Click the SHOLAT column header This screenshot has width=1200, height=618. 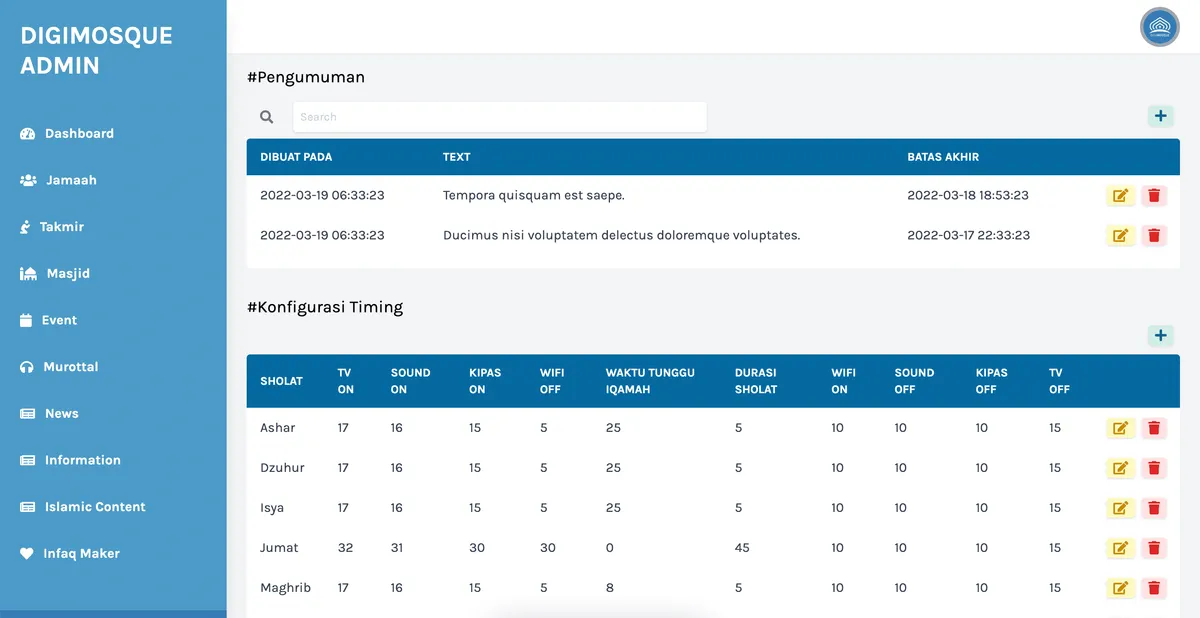[281, 381]
